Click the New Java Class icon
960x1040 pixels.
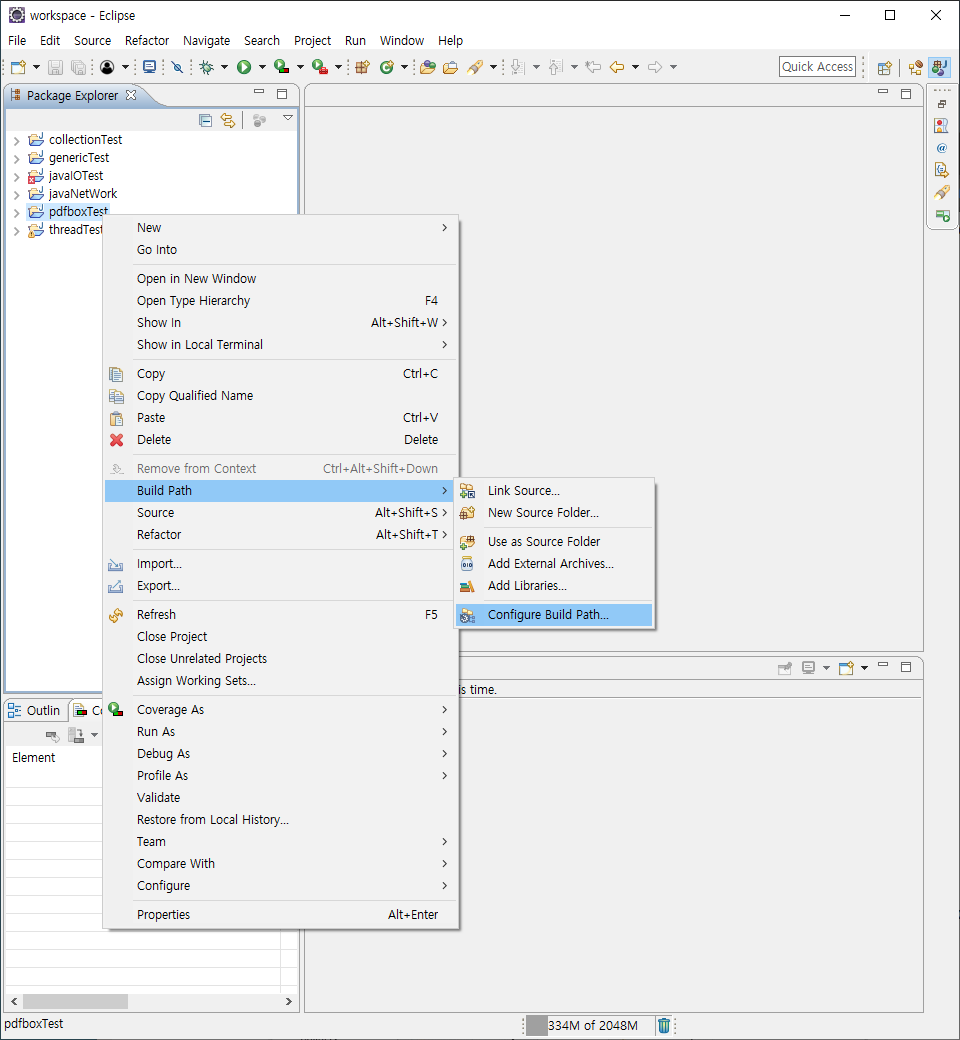(x=387, y=67)
